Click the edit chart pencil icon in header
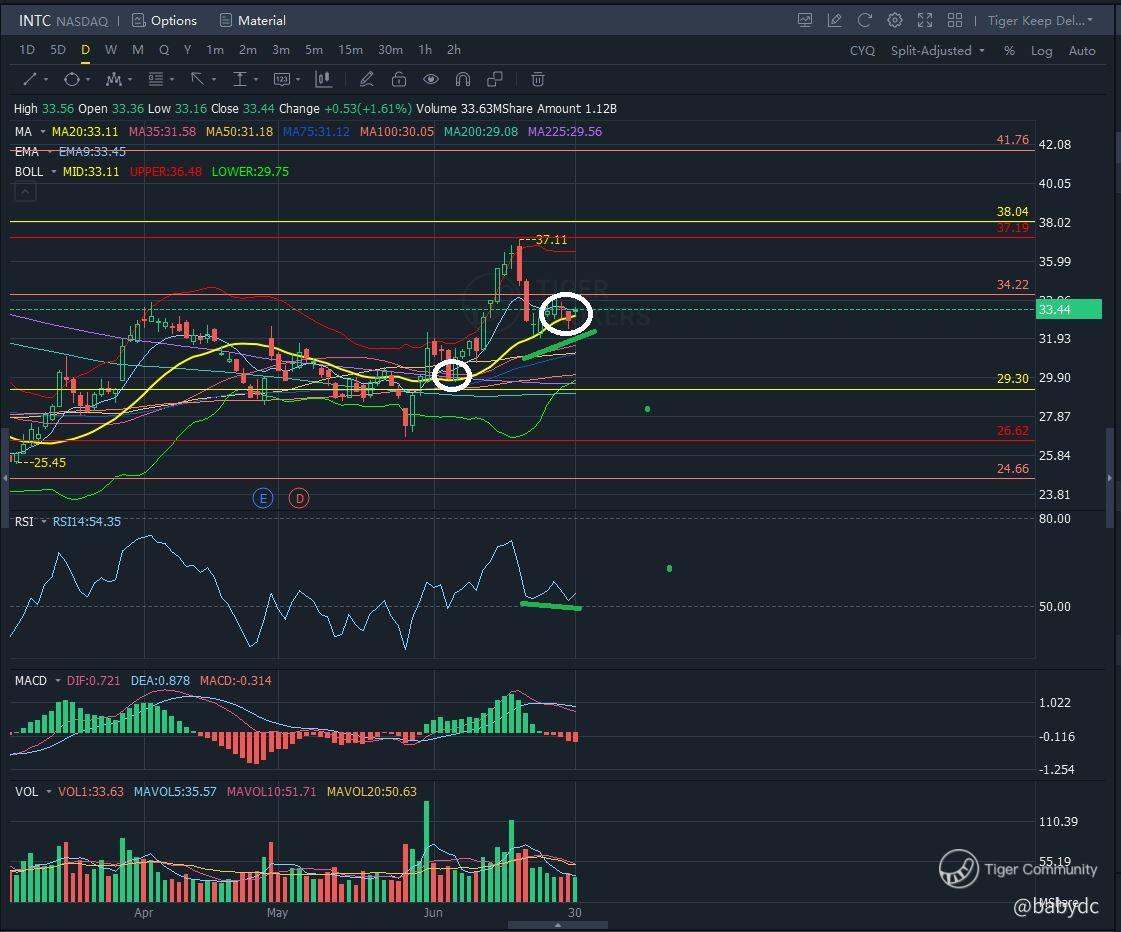Screen dimensions: 1121x932 point(834,21)
